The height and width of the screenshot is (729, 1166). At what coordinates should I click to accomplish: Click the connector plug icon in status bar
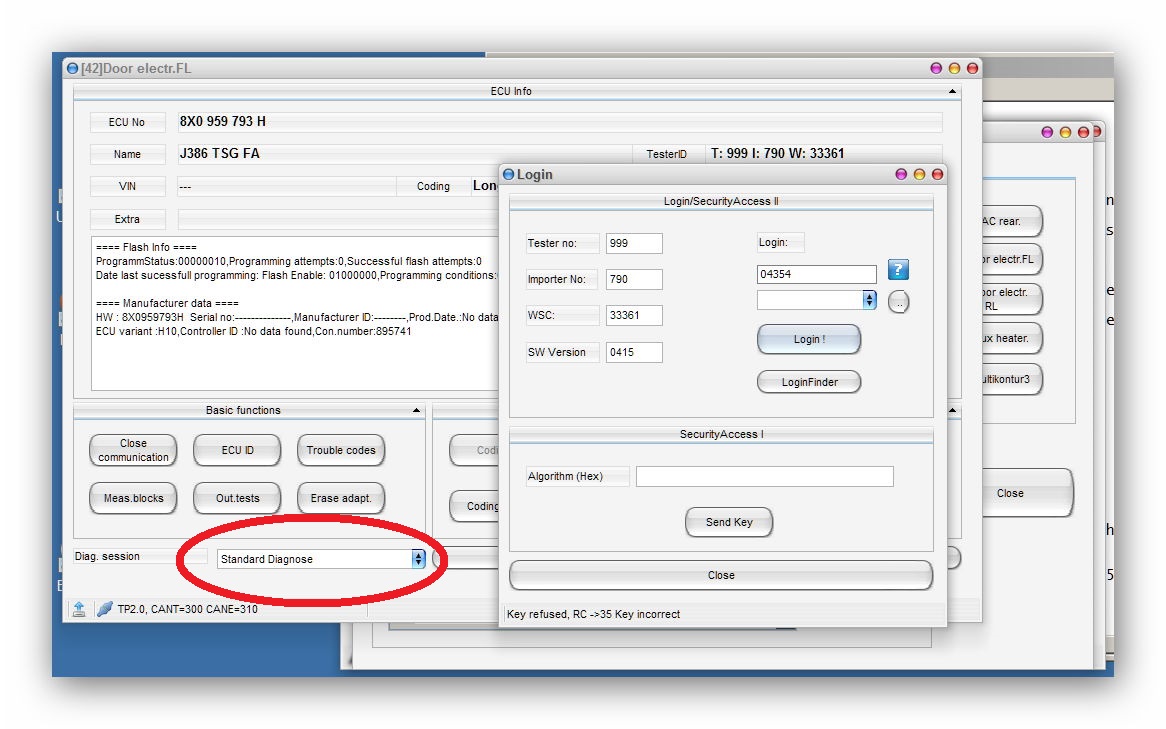point(105,608)
